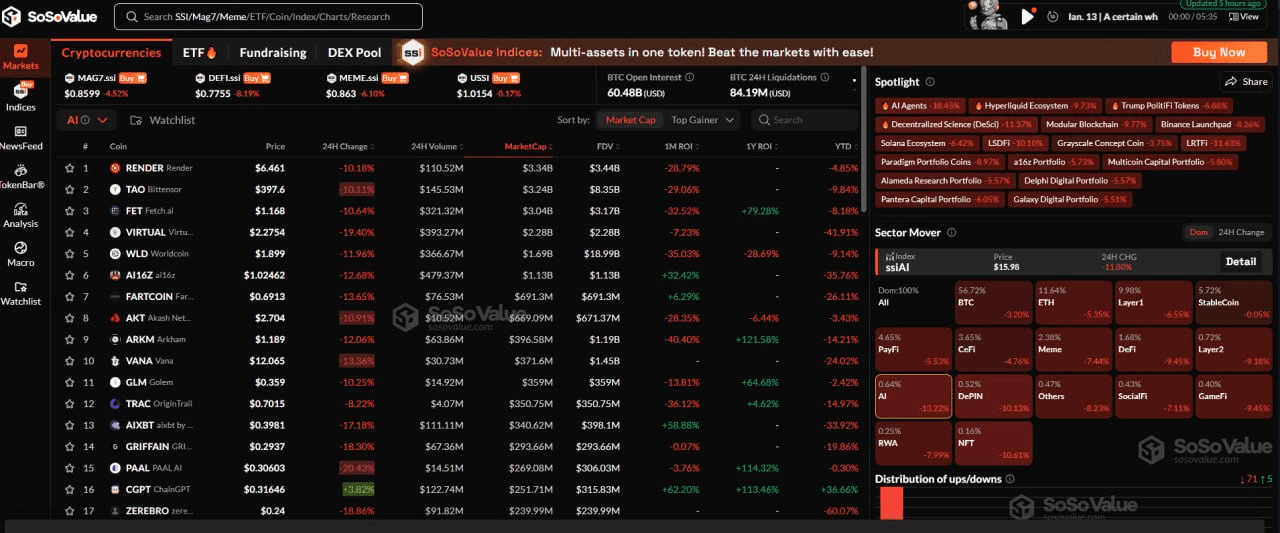This screenshot has height=533, width=1280.
Task: Switch to the Fundraising tab
Action: (x=271, y=52)
